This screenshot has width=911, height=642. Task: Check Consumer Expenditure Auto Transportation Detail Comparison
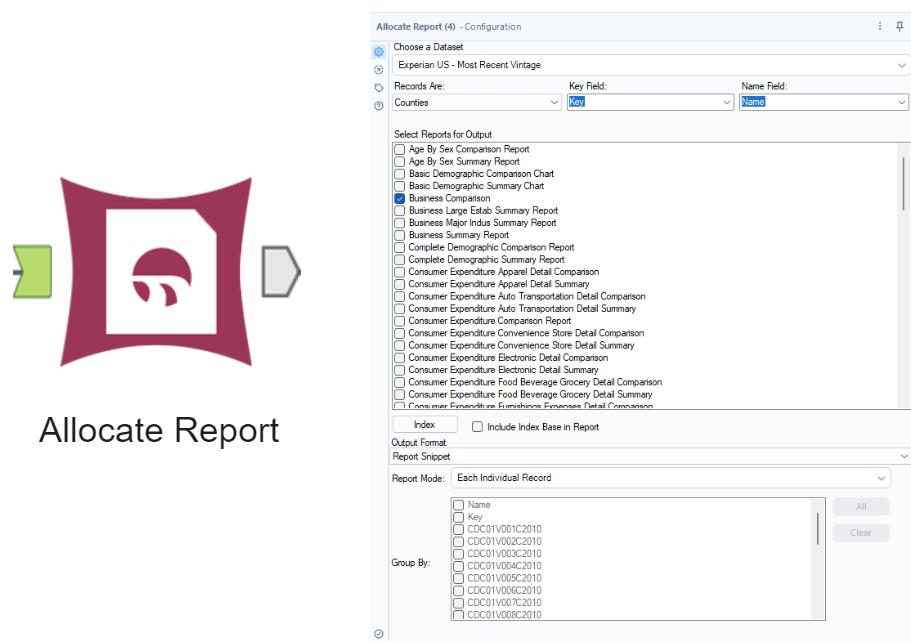point(400,296)
